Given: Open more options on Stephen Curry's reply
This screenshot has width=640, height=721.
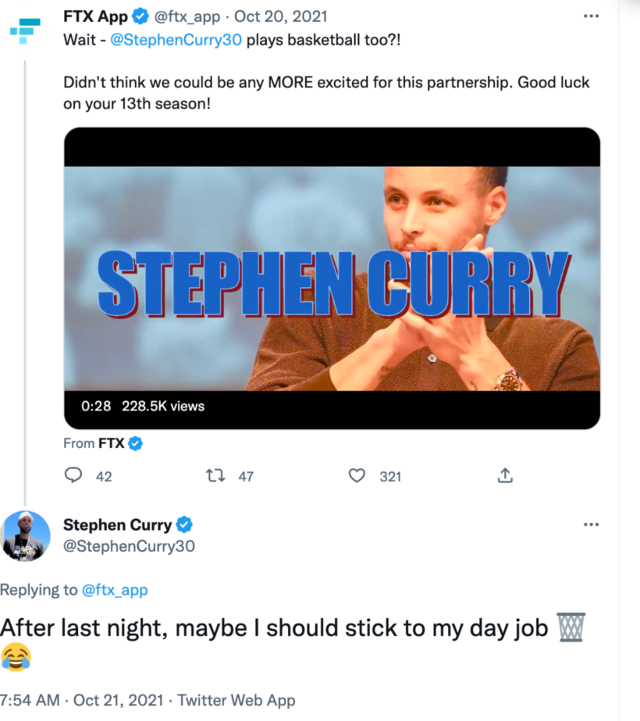Looking at the screenshot, I should click(x=591, y=525).
